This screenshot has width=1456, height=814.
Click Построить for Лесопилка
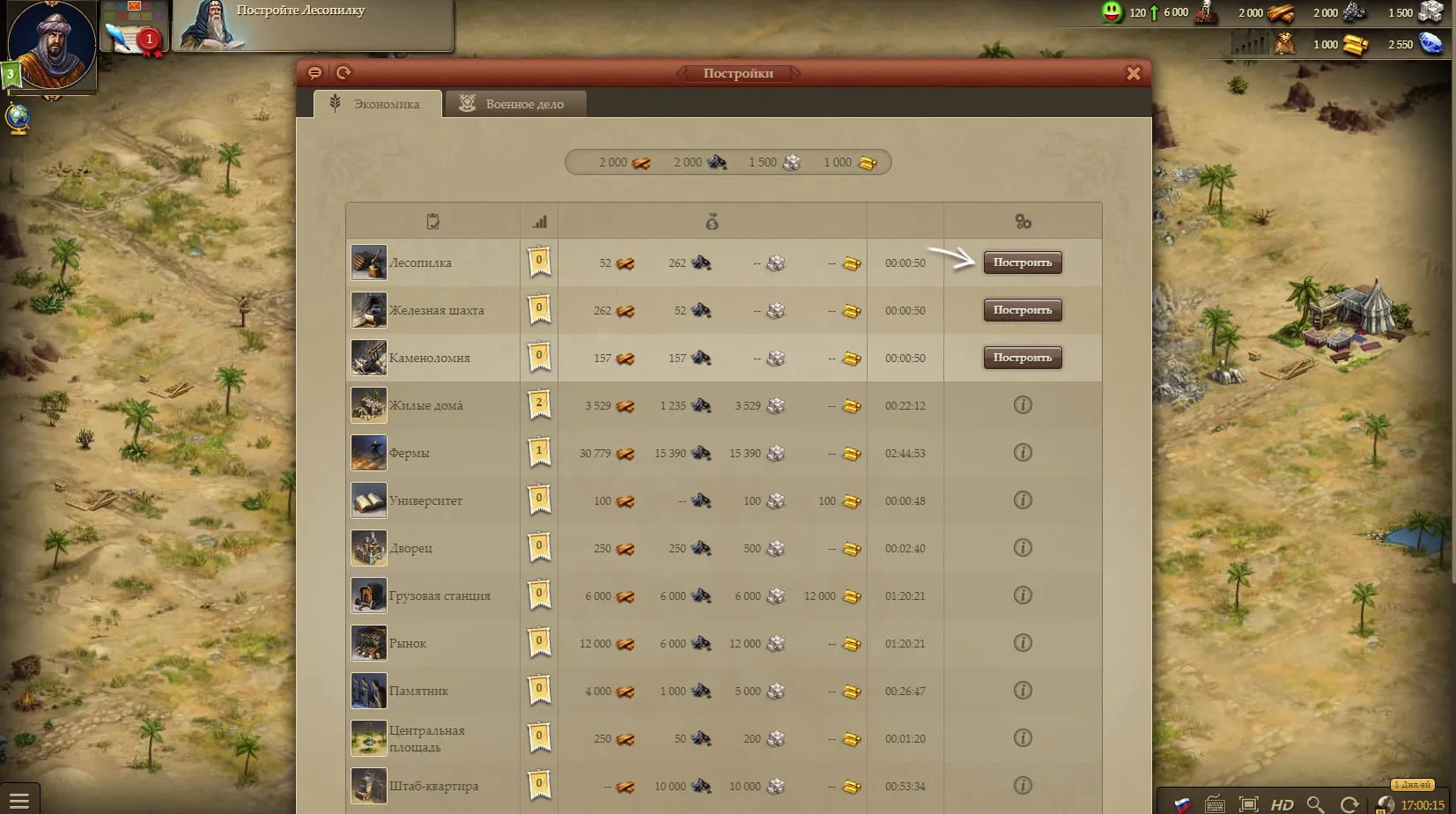[x=1023, y=263]
